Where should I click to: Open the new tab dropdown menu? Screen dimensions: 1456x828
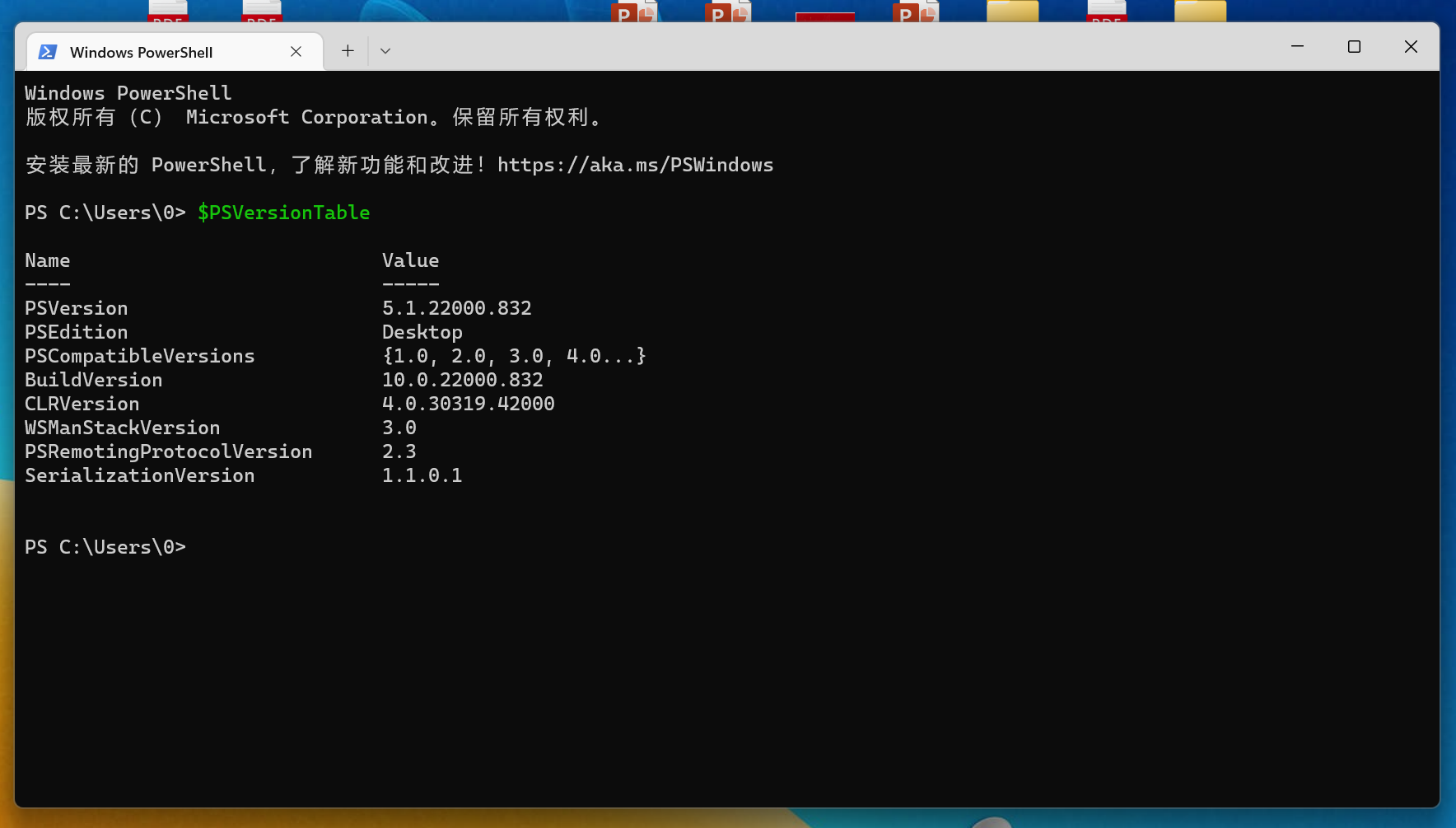(x=385, y=50)
